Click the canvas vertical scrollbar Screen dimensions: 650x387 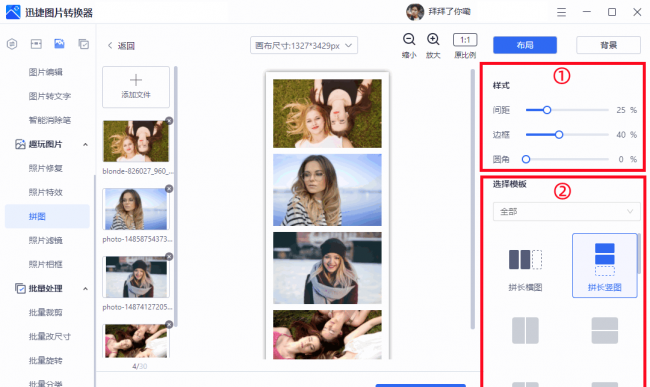473,199
